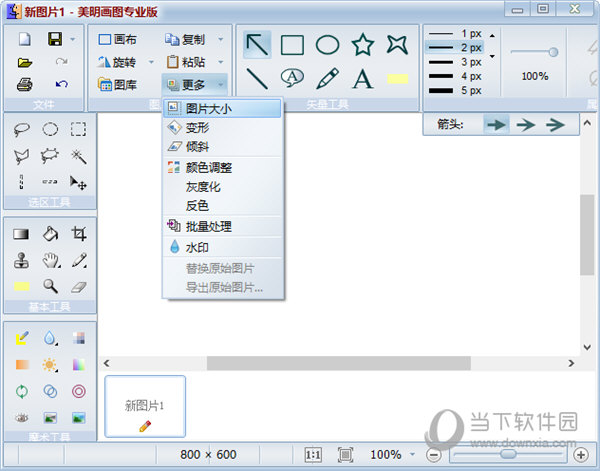Select the text A tool

click(x=362, y=79)
